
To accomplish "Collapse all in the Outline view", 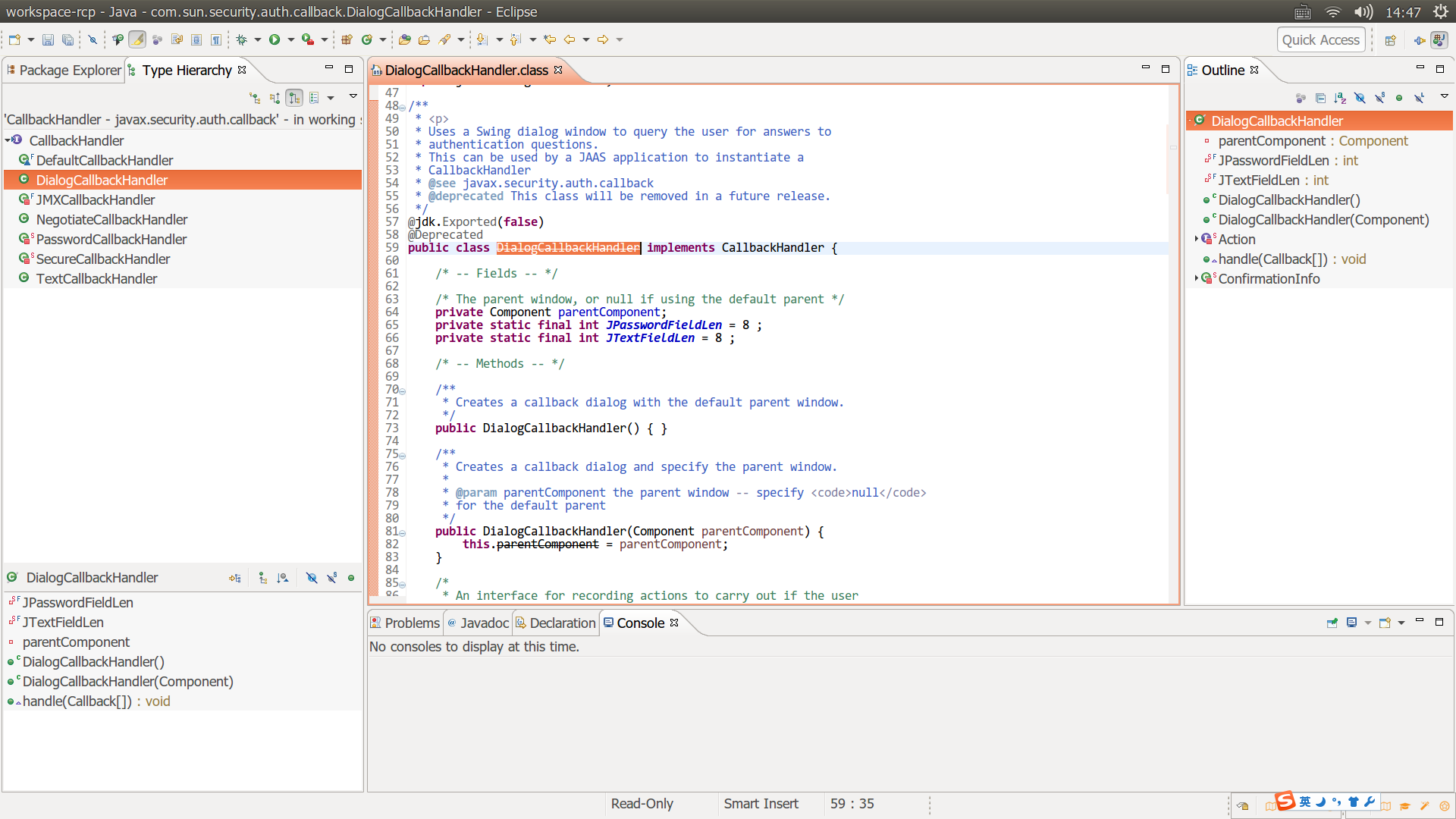I will click(1320, 98).
